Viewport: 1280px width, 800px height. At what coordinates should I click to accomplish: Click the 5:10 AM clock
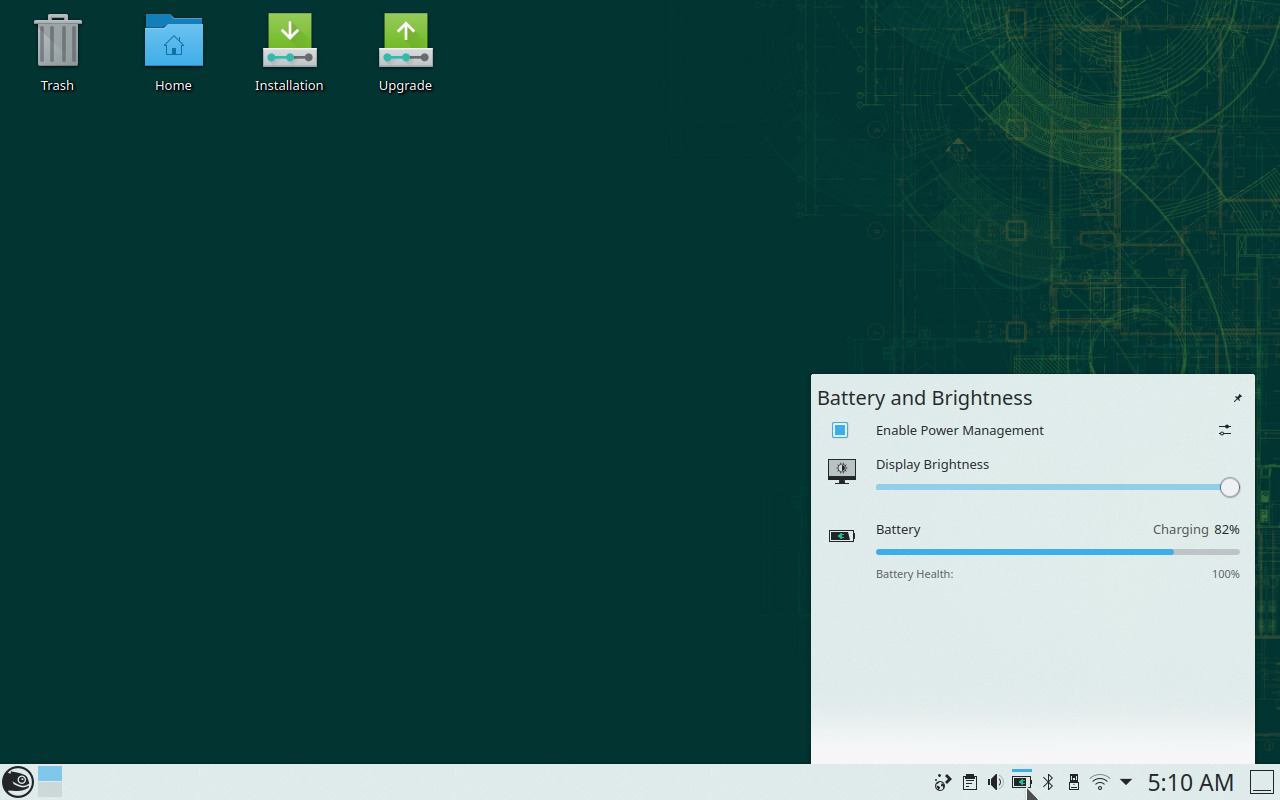1190,782
